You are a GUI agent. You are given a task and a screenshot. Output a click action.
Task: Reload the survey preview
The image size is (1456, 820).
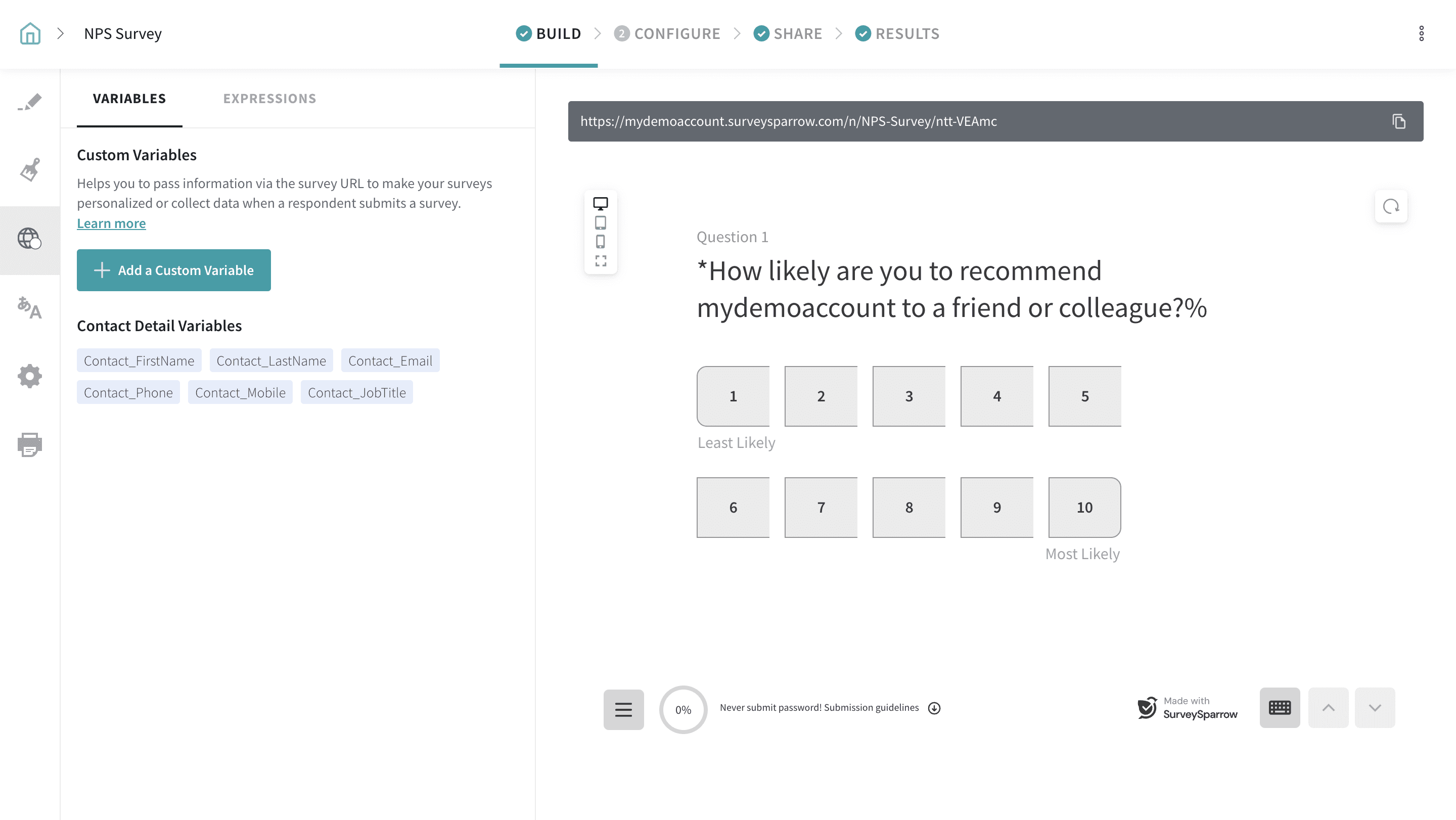coord(1390,206)
